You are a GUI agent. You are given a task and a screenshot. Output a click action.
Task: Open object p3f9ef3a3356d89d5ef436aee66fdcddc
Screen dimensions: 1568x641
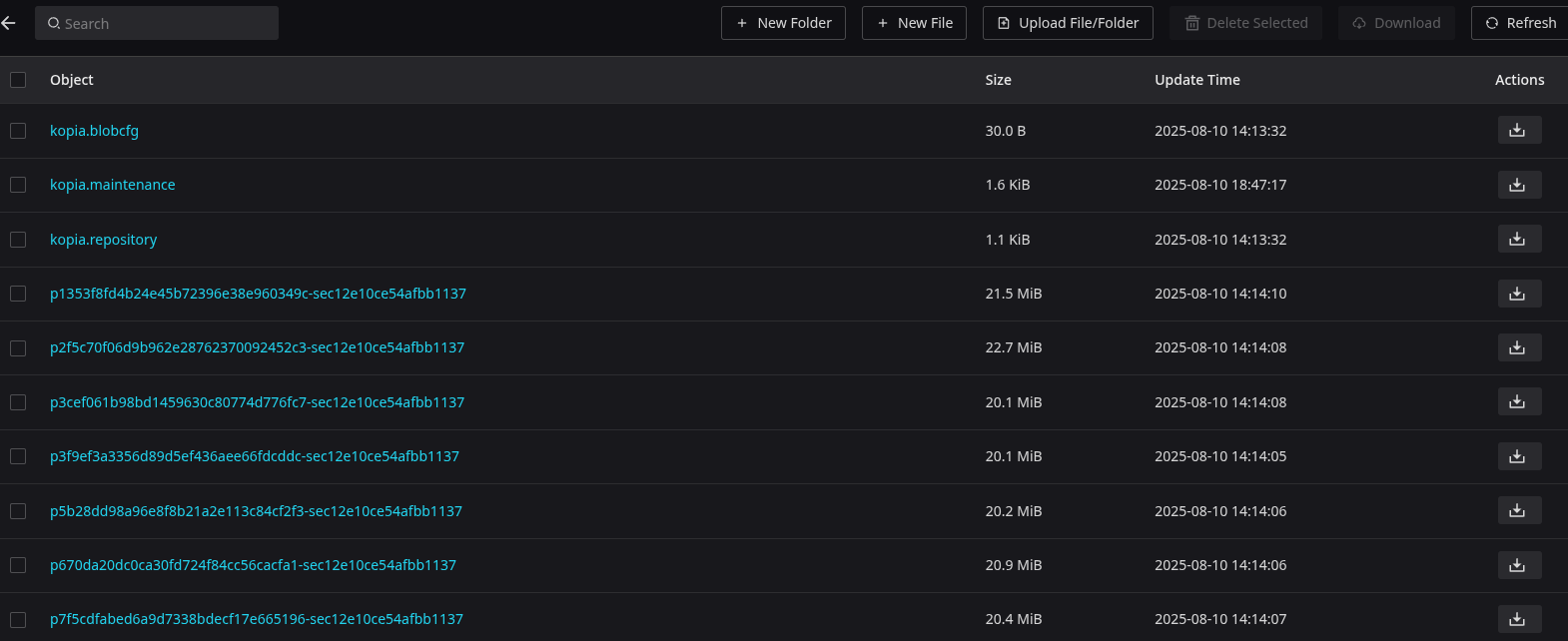point(255,456)
